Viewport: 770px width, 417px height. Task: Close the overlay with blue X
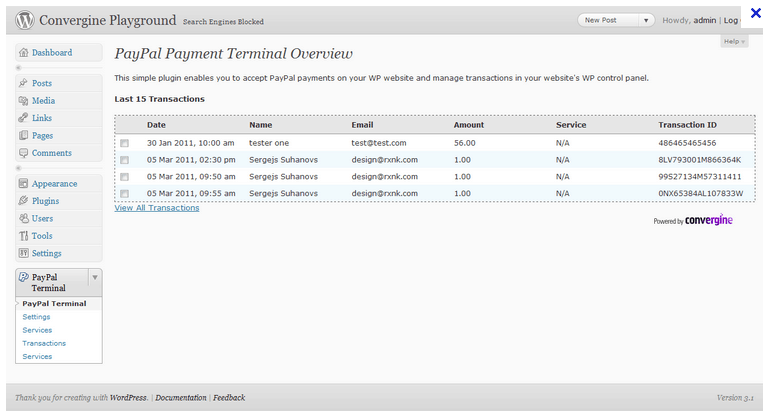(756, 13)
